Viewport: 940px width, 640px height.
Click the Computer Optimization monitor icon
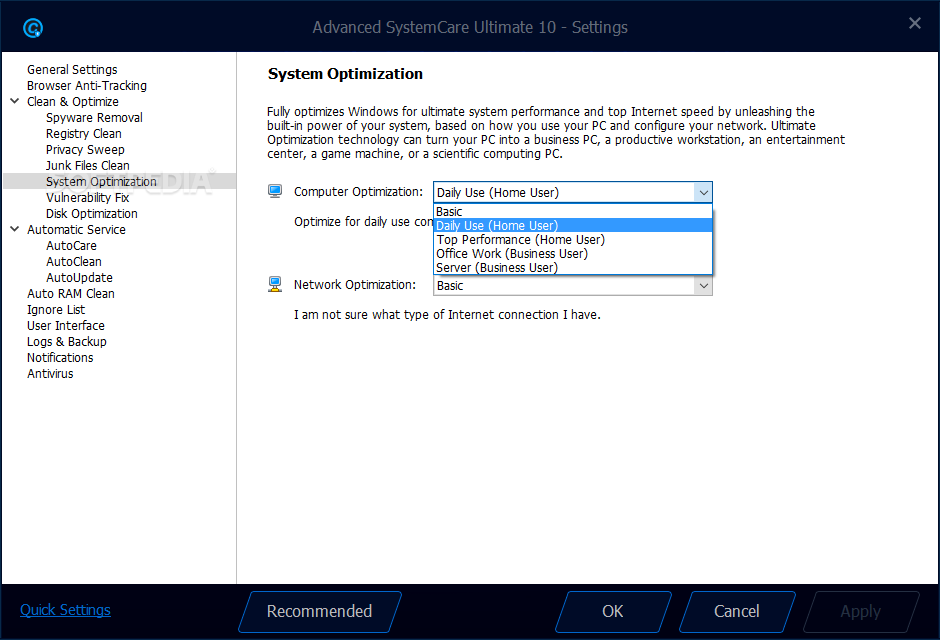click(275, 192)
